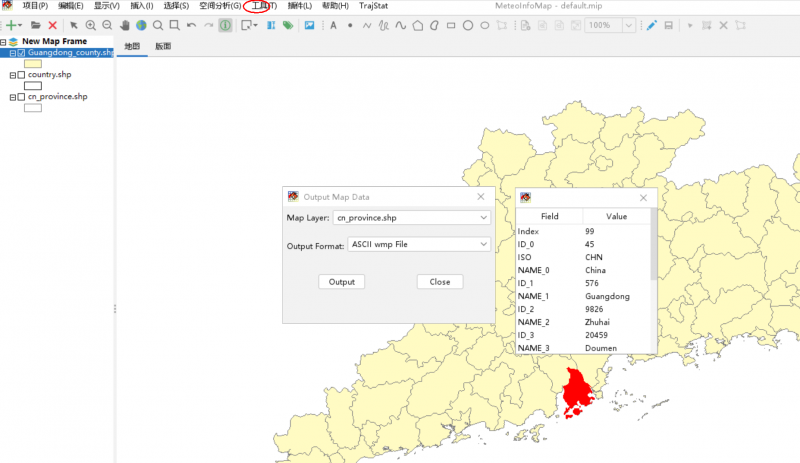
Task: Switch to the 版面 layout tab
Action: coord(163,47)
